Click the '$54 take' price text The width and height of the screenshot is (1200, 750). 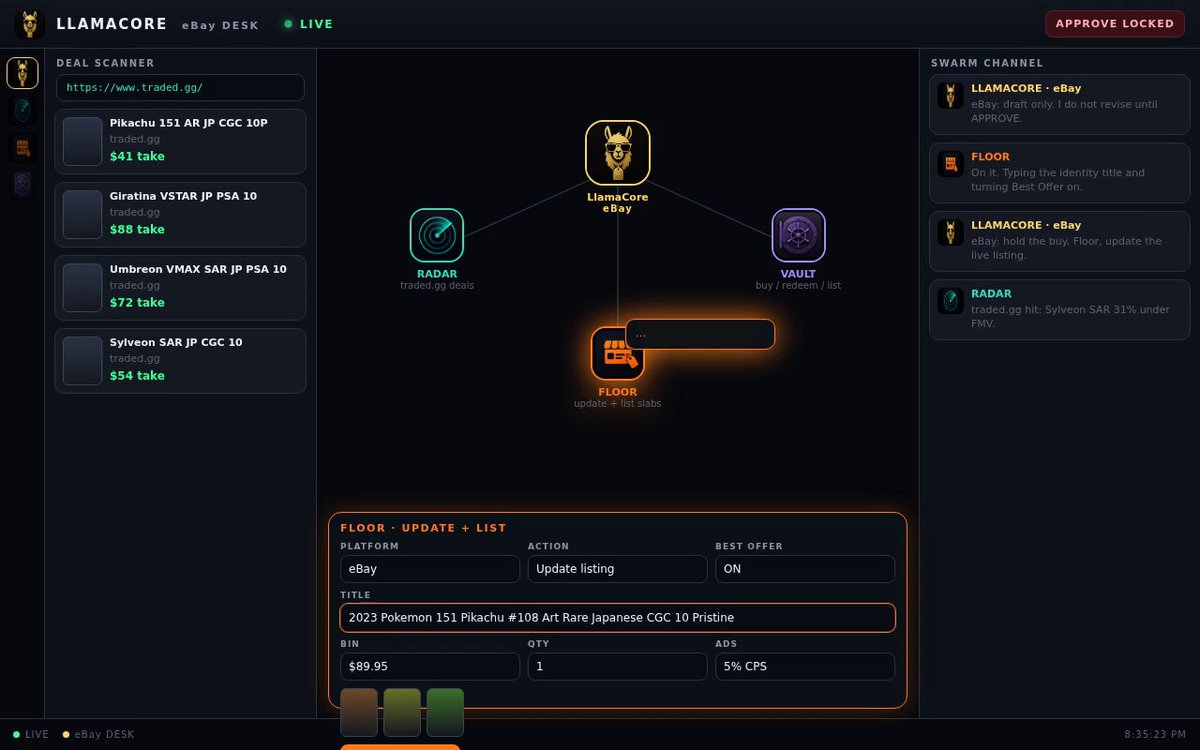click(x=137, y=375)
